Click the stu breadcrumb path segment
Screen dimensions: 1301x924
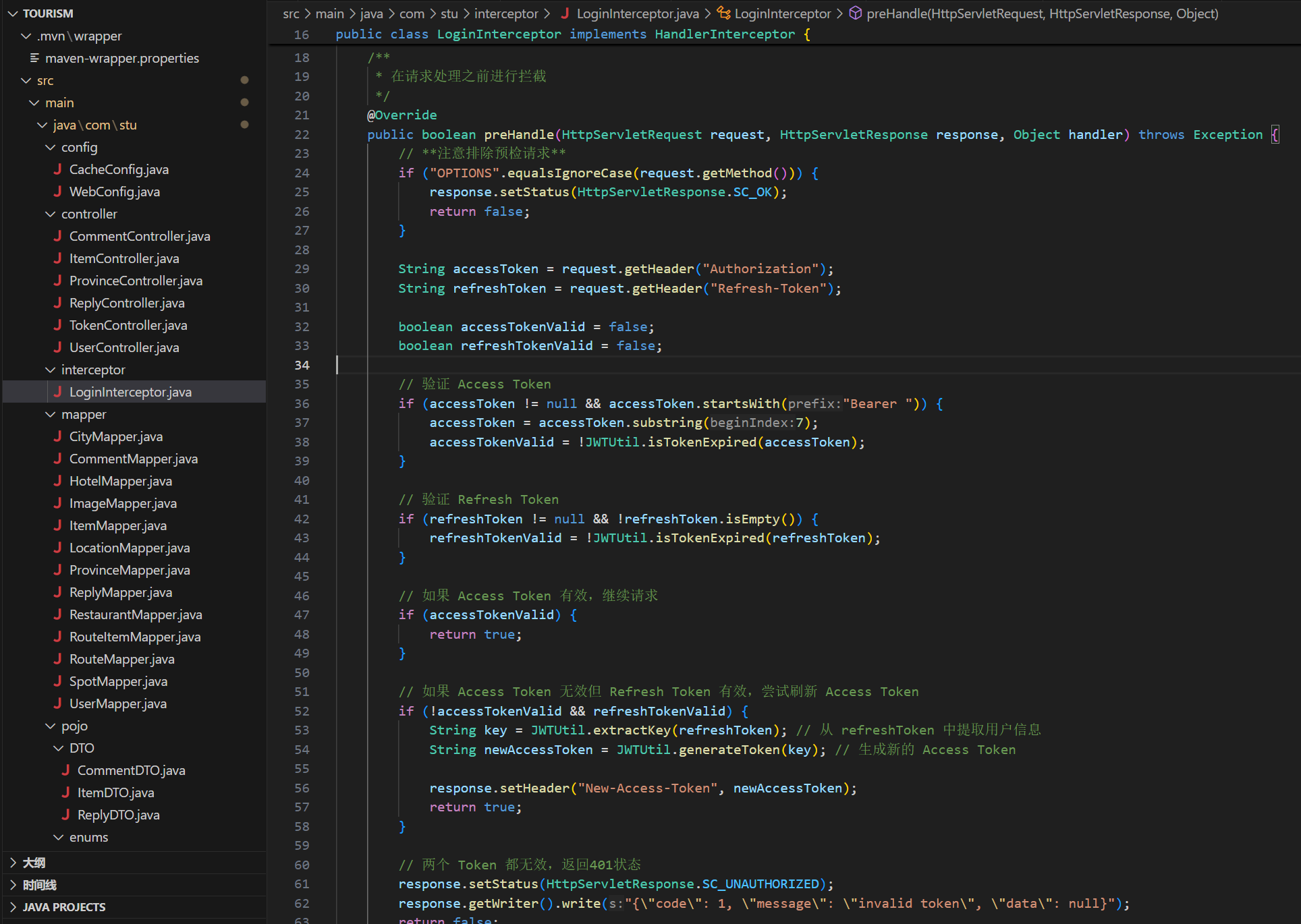pos(449,13)
